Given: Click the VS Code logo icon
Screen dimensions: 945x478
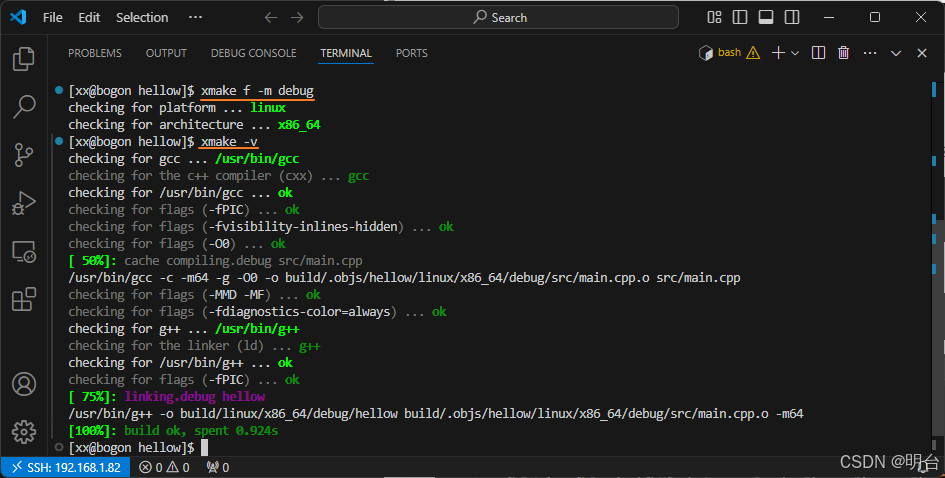Looking at the screenshot, I should click(x=18, y=17).
